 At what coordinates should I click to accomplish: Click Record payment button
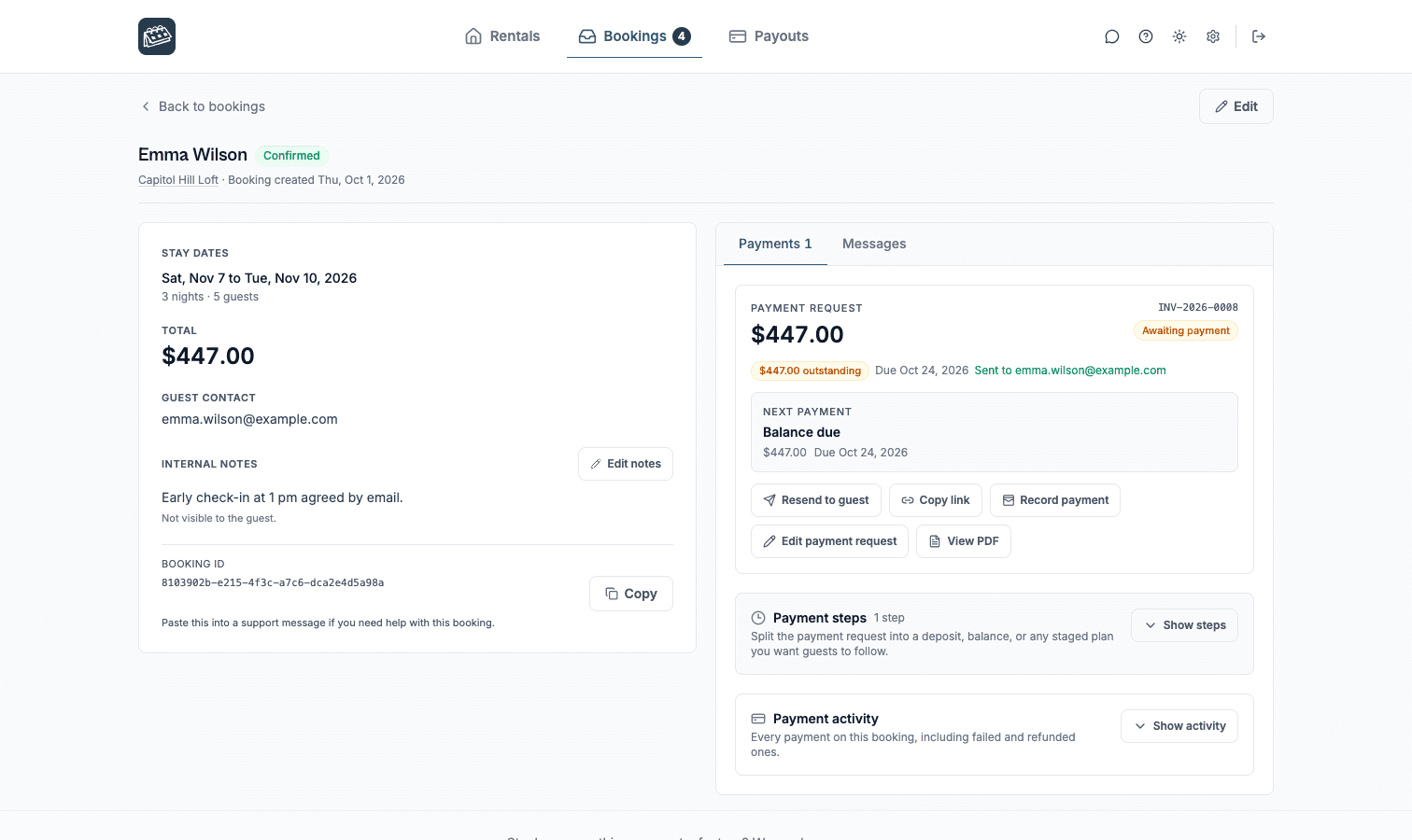coord(1055,500)
